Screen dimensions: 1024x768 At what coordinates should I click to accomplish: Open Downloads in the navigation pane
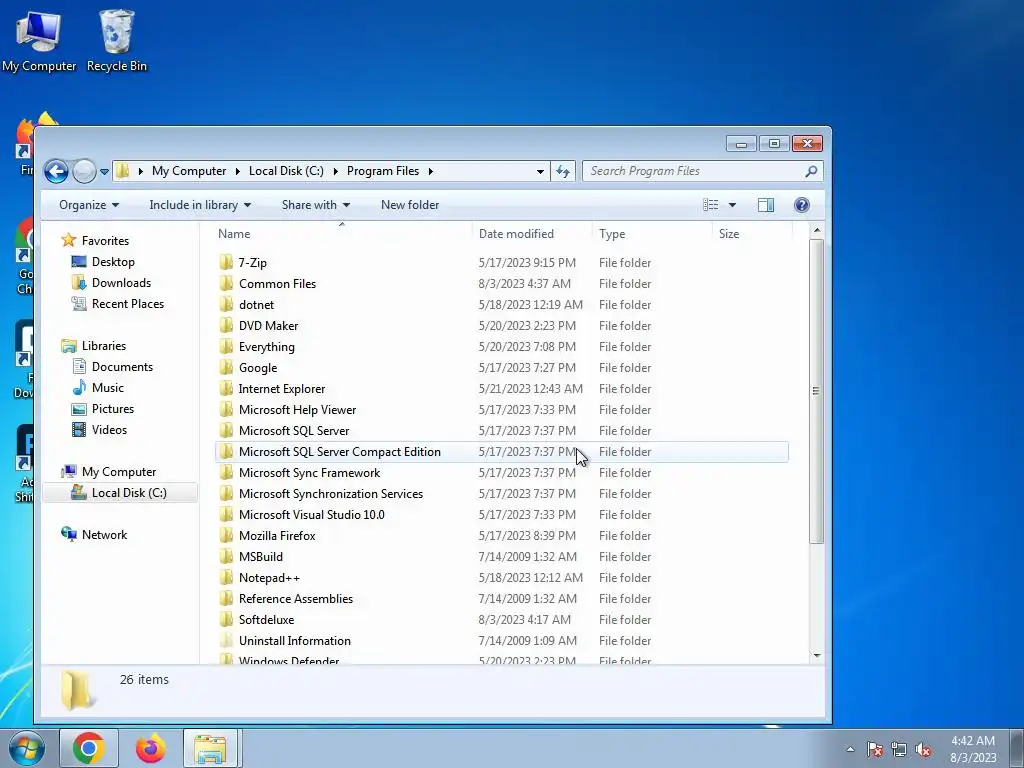coord(121,283)
